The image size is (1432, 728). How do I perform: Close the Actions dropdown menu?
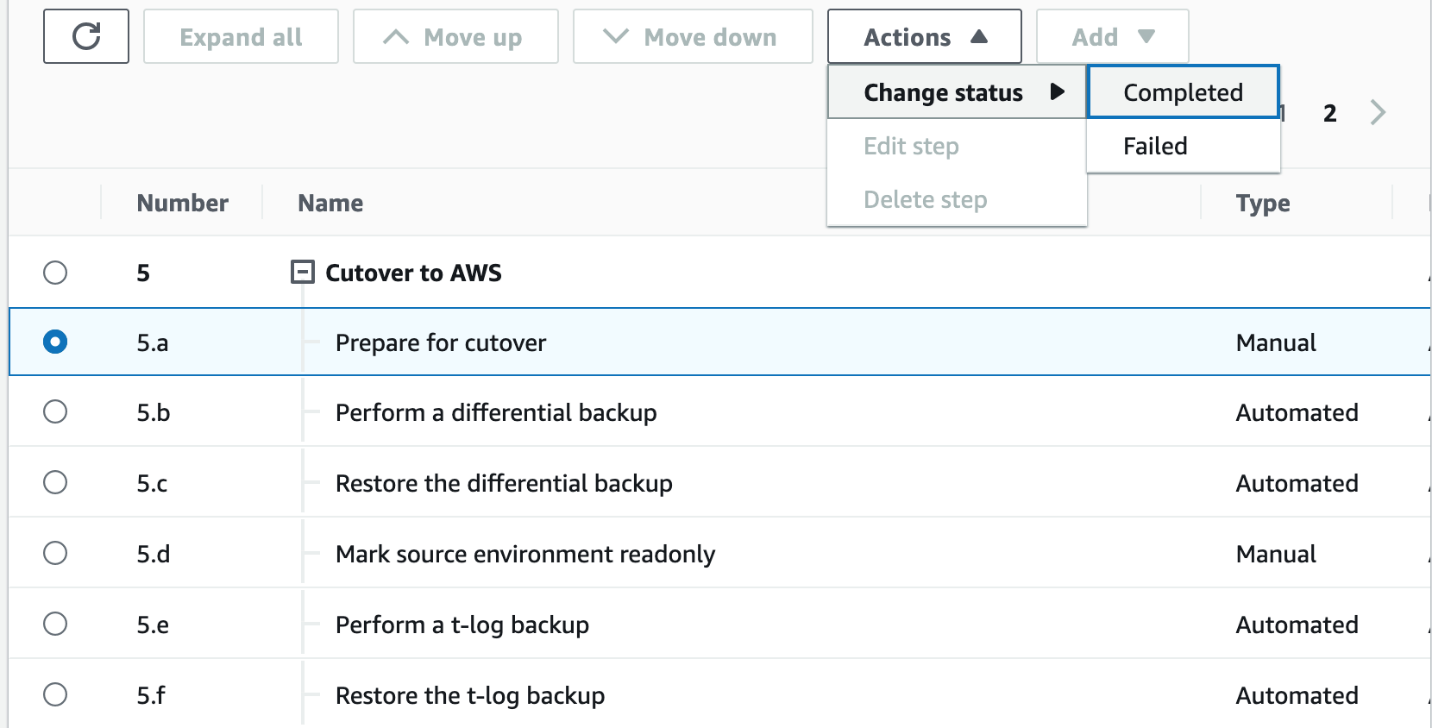pyautogui.click(x=924, y=37)
